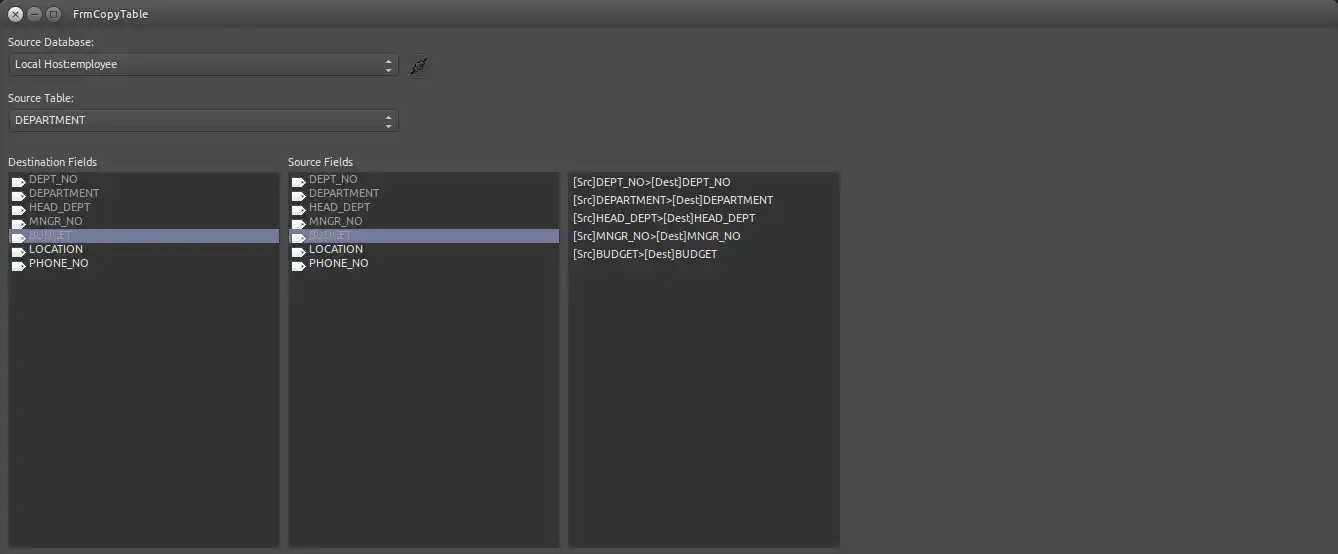Select highlighted BUDGET in Destination Fields
The height and width of the screenshot is (554, 1338).
tap(51, 236)
